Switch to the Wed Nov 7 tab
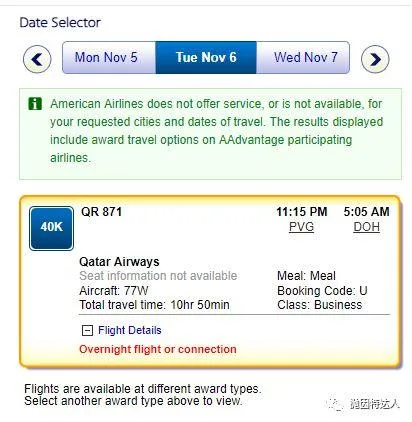Image resolution: width=412 pixels, height=422 pixels. tap(303, 57)
